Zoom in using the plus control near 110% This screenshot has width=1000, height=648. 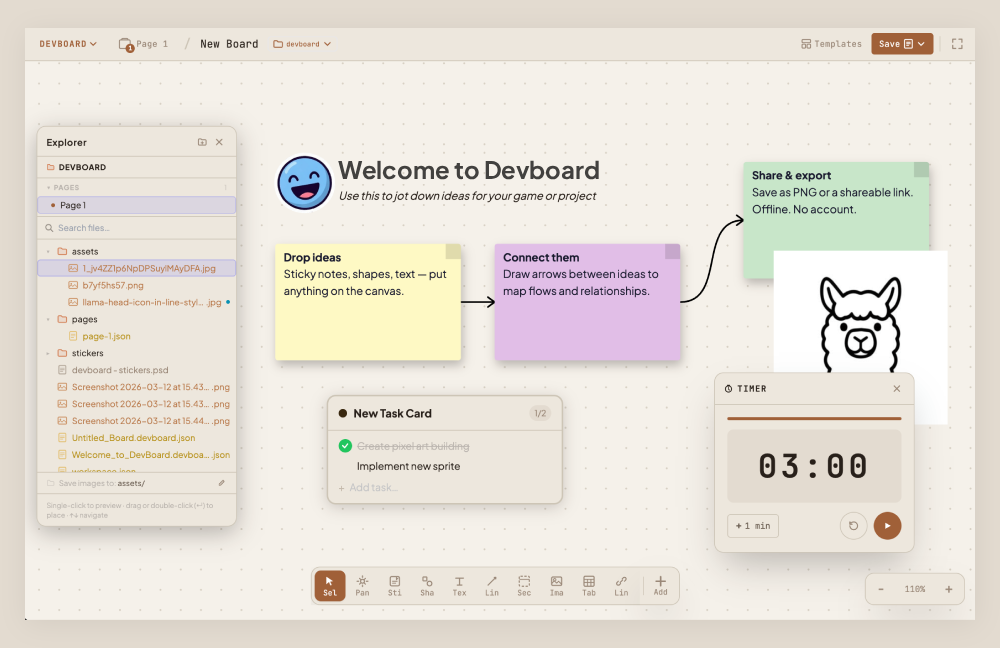click(948, 589)
